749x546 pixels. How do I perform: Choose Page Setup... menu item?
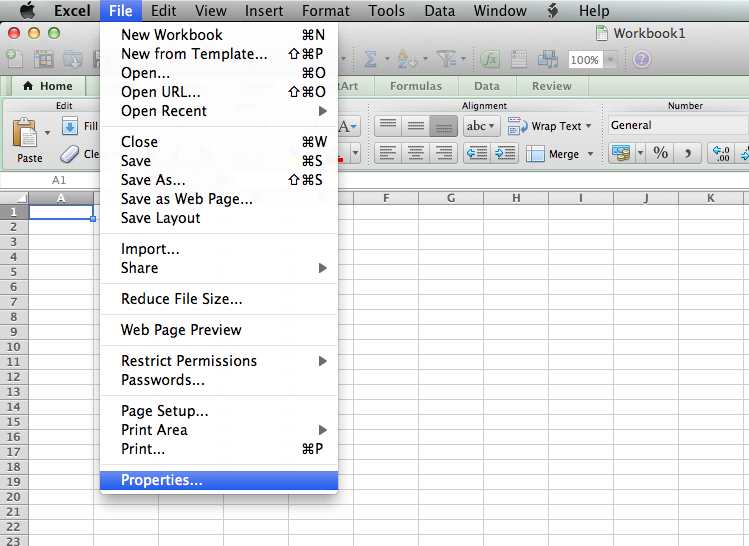coord(219,411)
